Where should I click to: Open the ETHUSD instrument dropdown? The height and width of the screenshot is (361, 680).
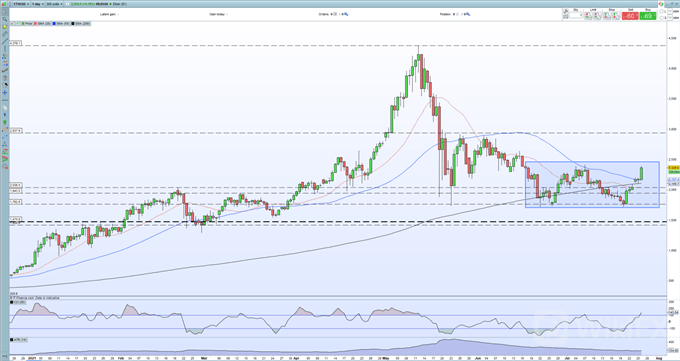[x=21, y=4]
